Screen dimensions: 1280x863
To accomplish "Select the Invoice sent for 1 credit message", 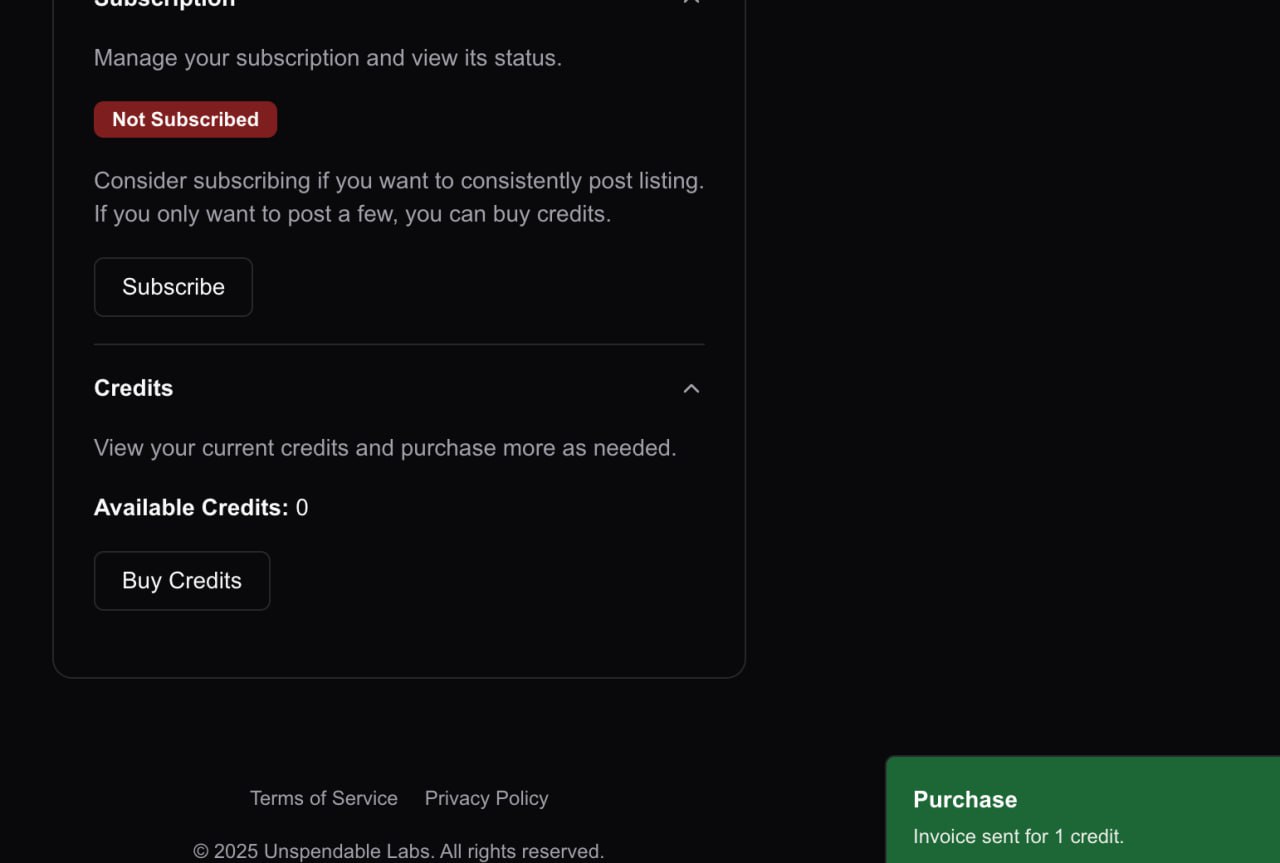I will coord(1018,836).
